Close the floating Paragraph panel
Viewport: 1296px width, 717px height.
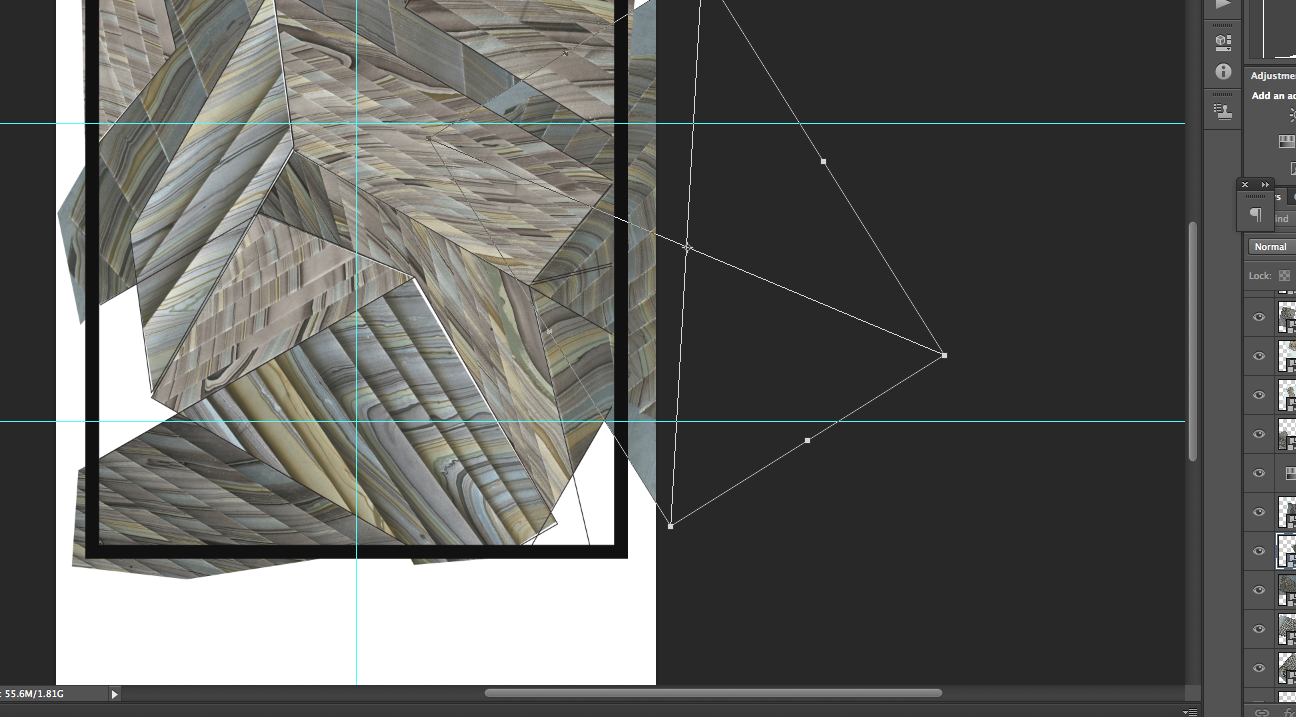[1245, 185]
